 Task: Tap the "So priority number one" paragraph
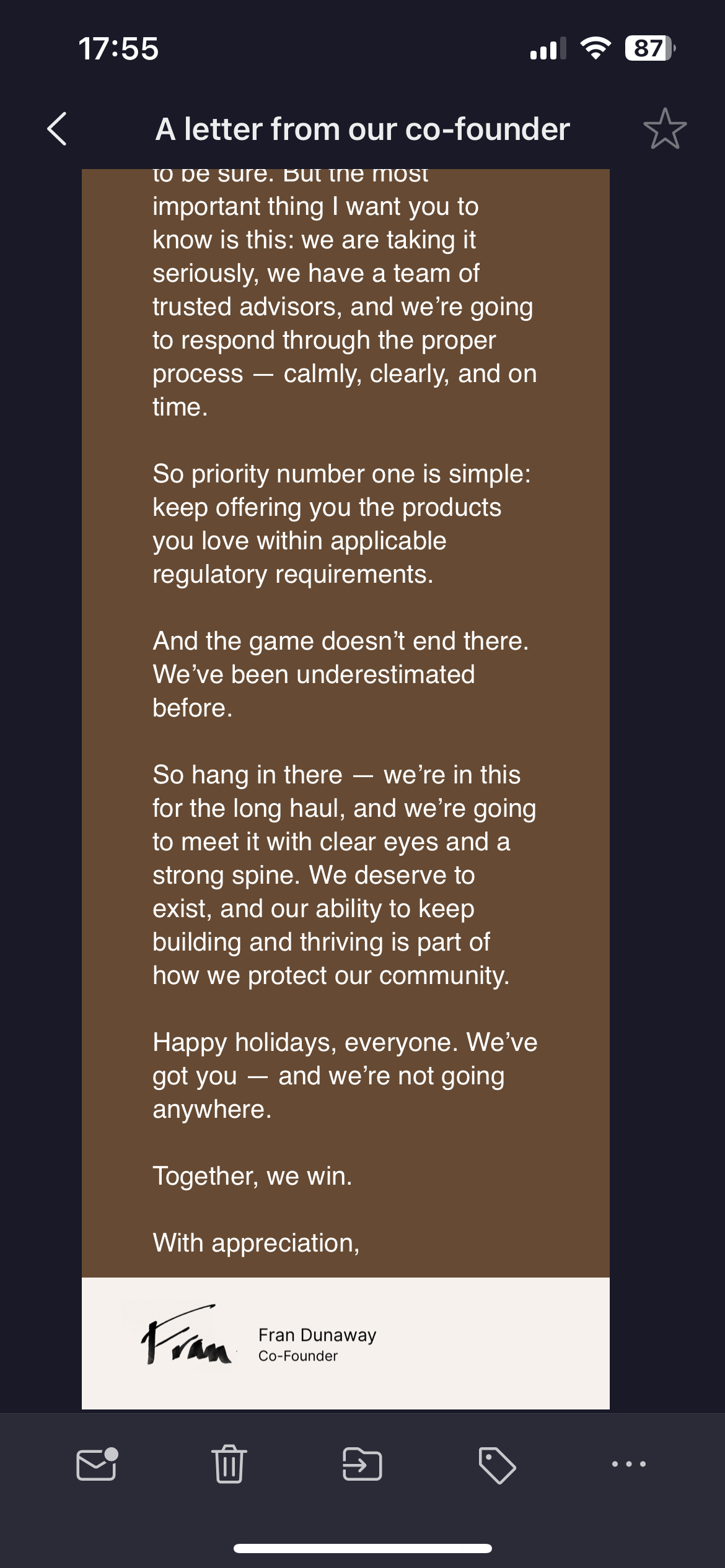click(341, 524)
